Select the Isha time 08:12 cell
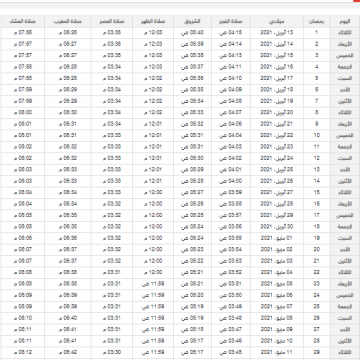This screenshot has width=360, height=360. (23, 352)
